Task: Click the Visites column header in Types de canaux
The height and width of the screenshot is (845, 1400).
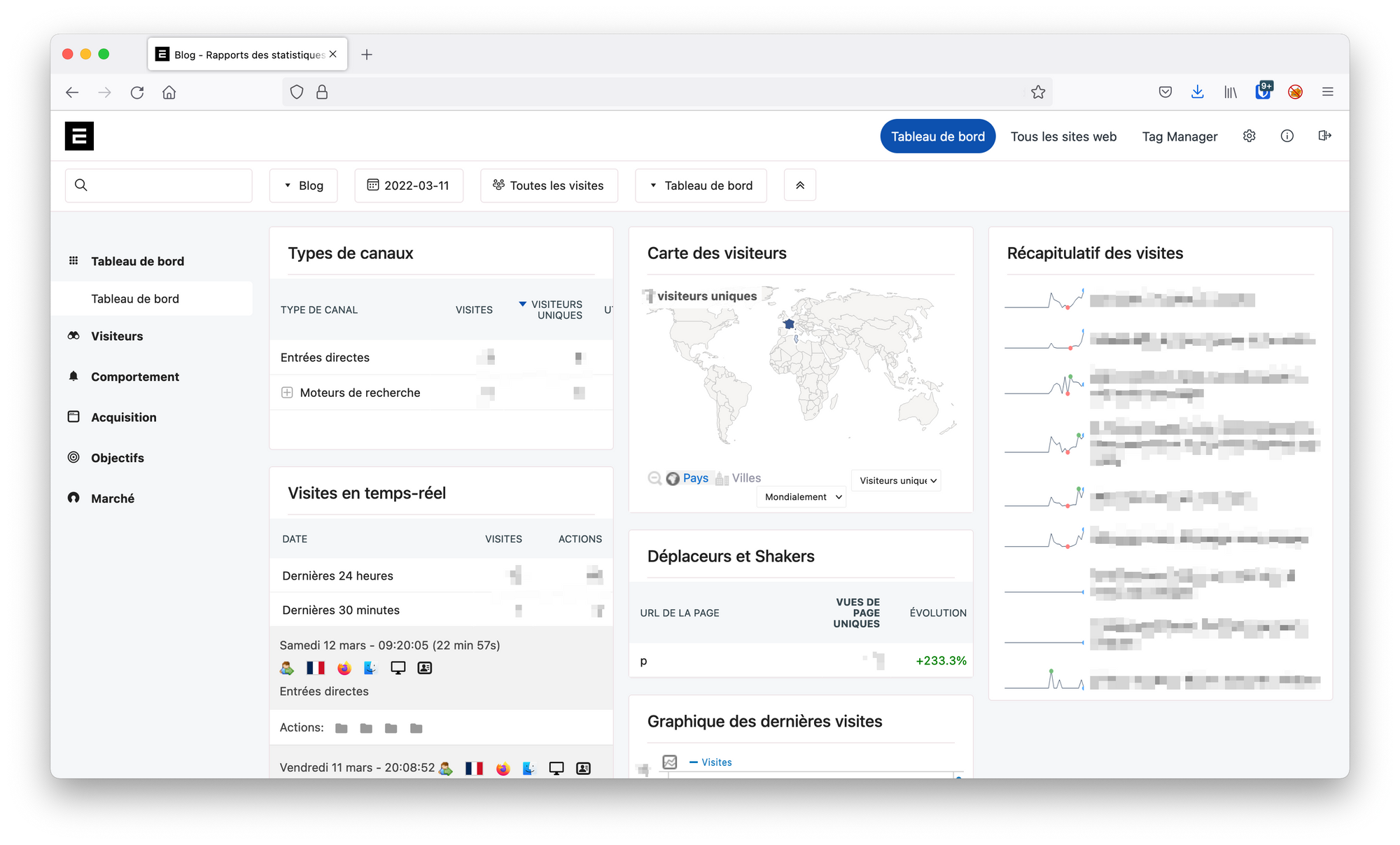Action: coord(474,310)
